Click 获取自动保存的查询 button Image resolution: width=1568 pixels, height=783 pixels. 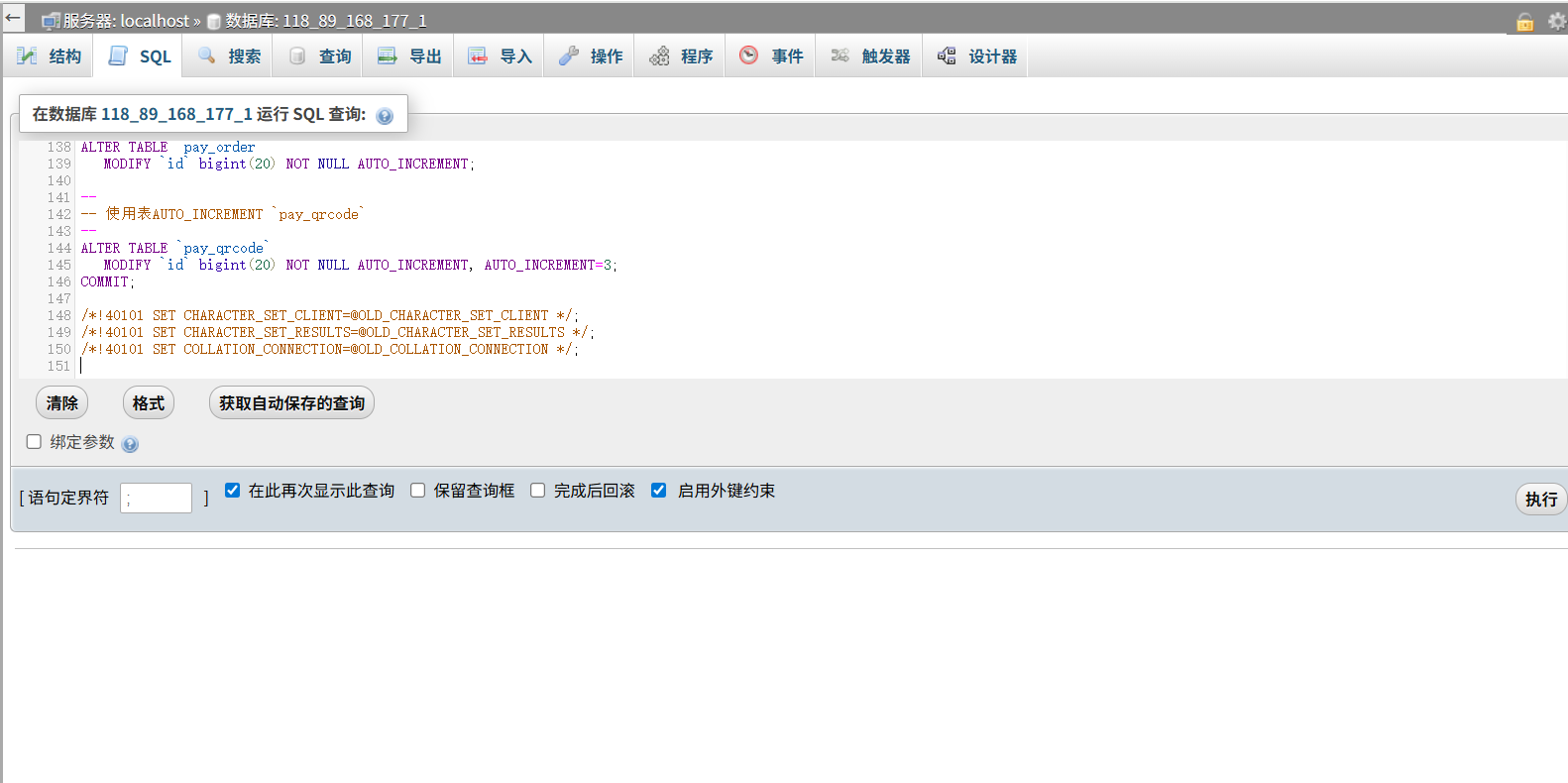click(291, 403)
